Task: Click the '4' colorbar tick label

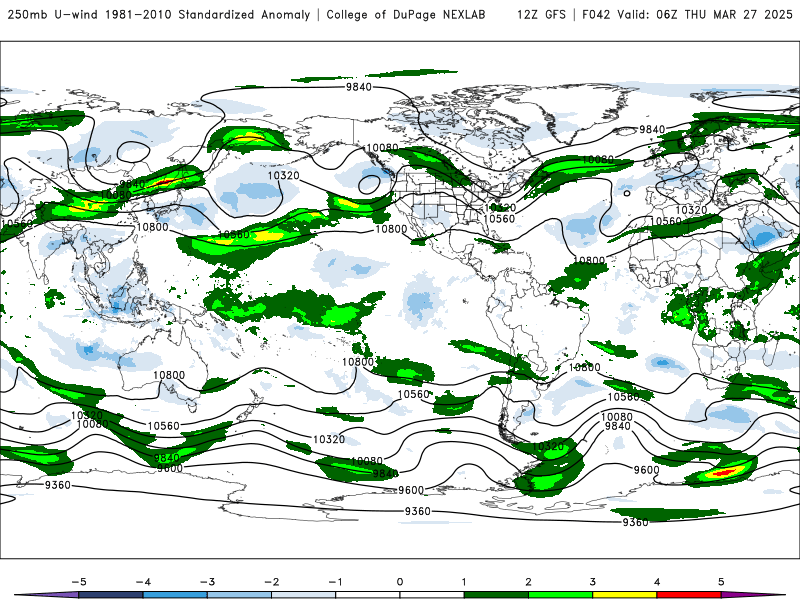Action: [x=657, y=582]
